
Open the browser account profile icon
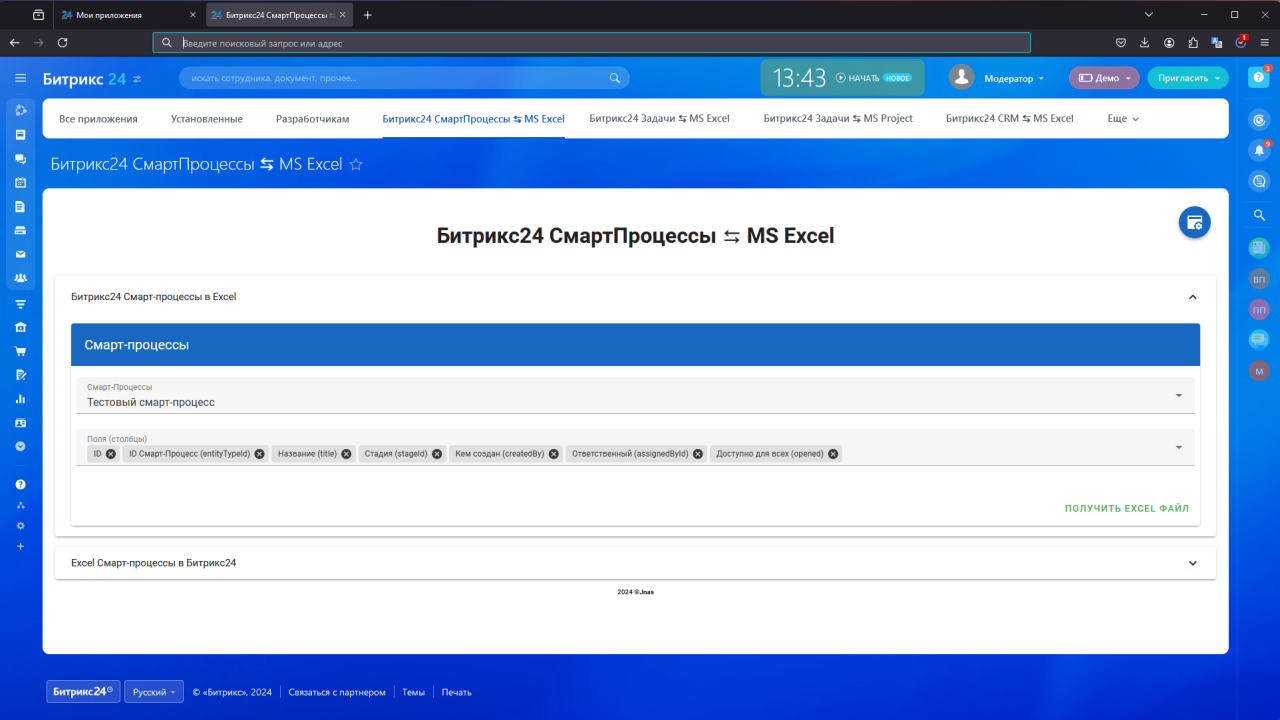1169,43
